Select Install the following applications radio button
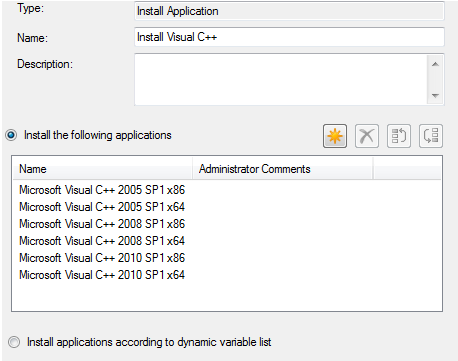This screenshot has height=361, width=458. pos(11,135)
